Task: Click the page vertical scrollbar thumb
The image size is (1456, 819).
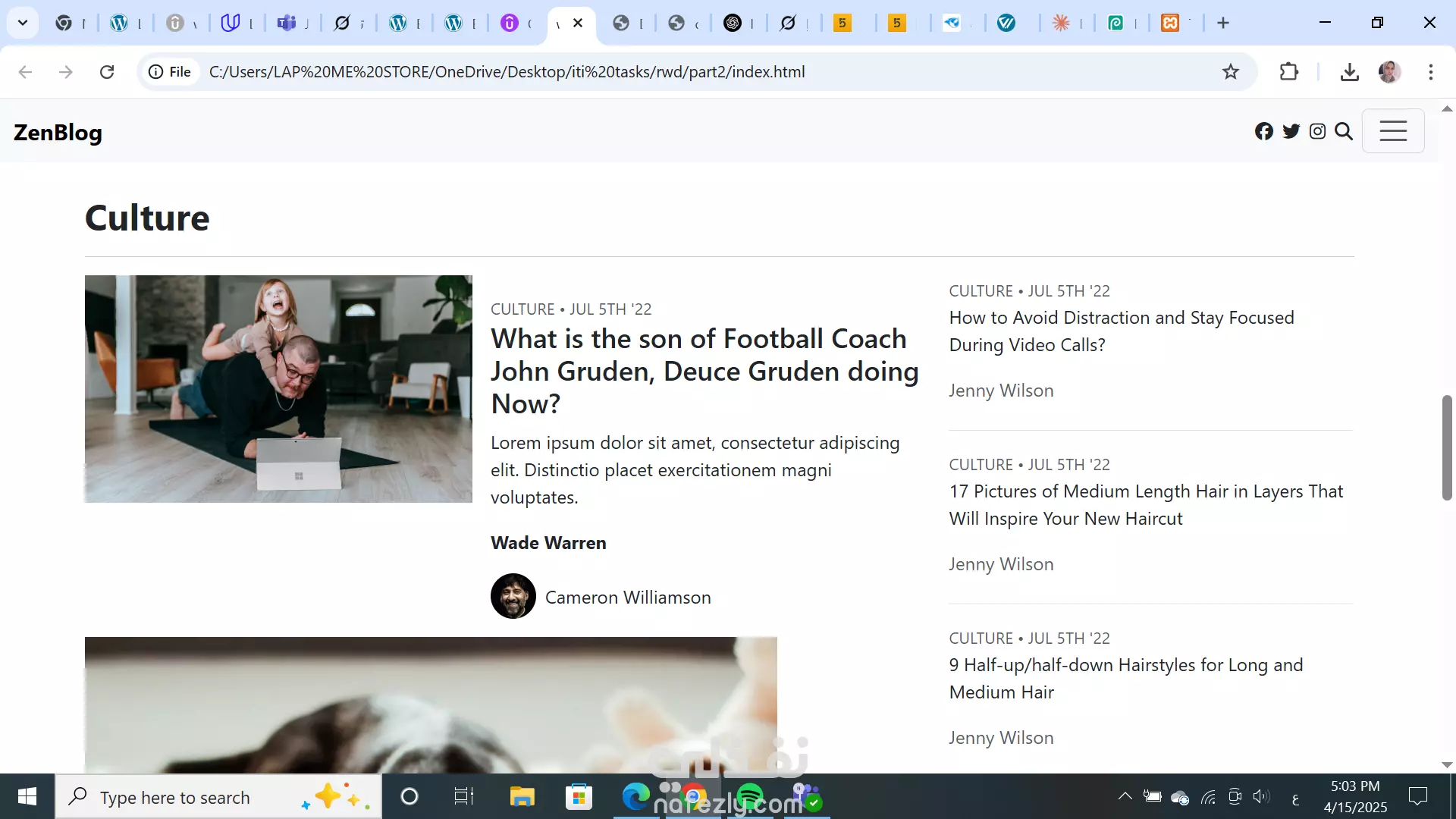Action: [1447, 447]
